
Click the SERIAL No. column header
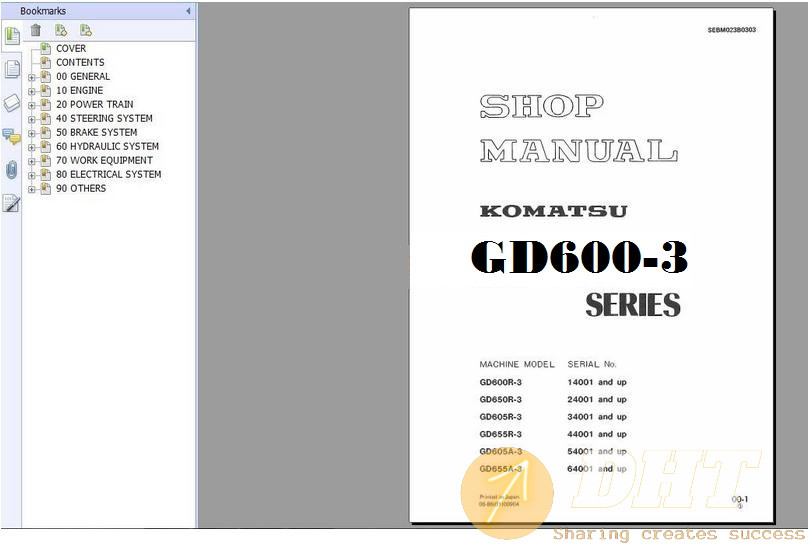(592, 364)
